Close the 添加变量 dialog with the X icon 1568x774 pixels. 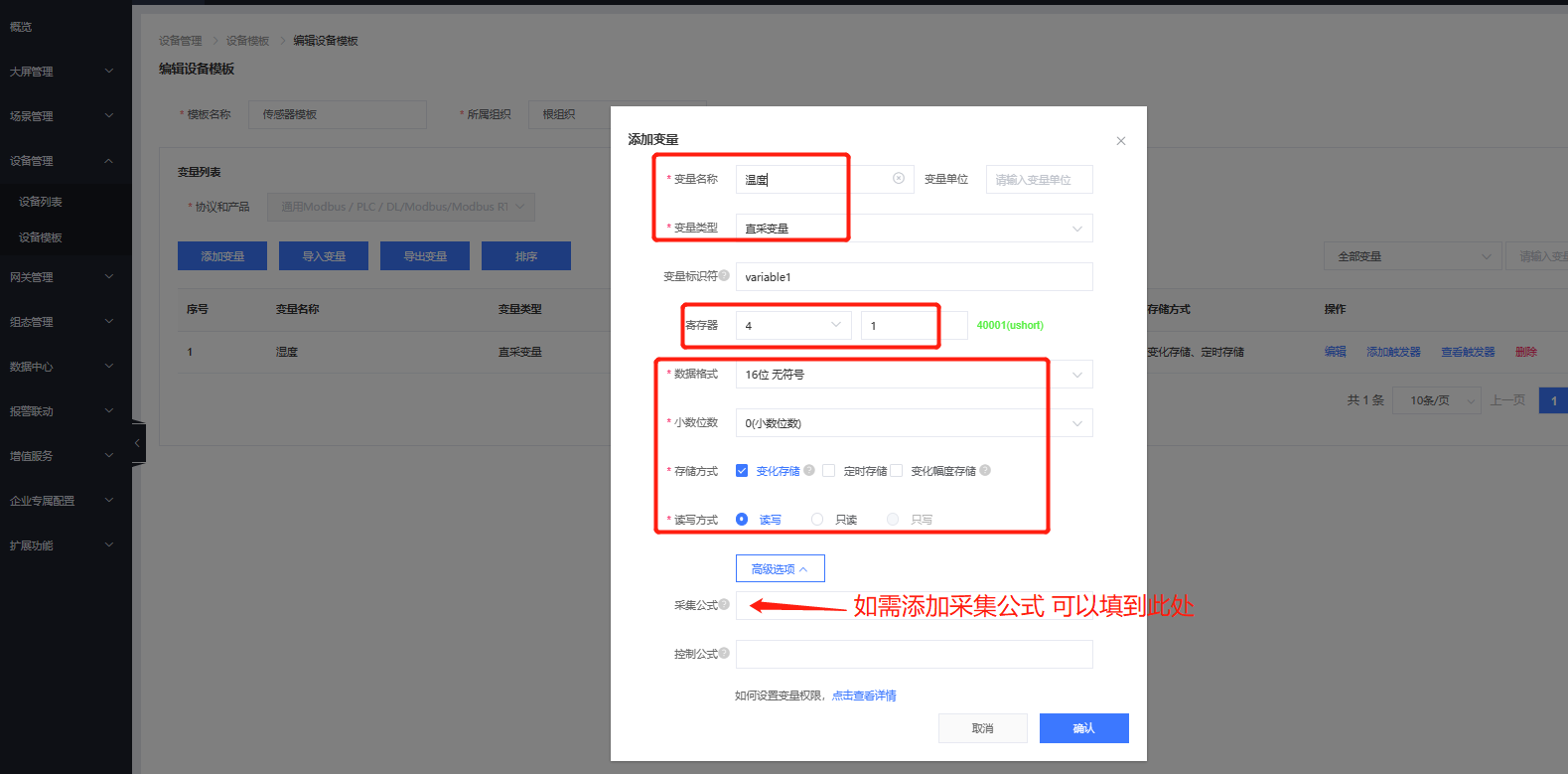pos(1120,141)
